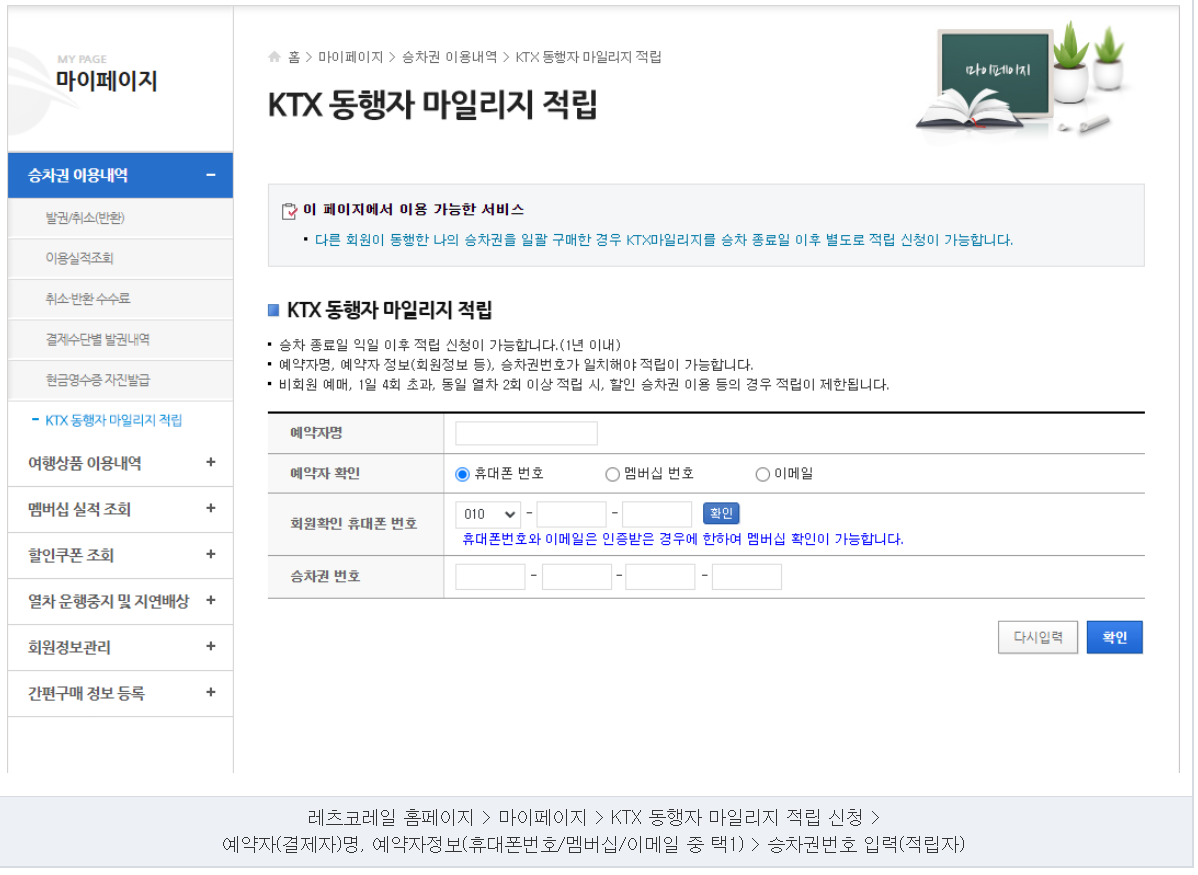Expand 멤버십 실적 조회 plus icon
This screenshot has width=1198, height=875.
(x=211, y=509)
